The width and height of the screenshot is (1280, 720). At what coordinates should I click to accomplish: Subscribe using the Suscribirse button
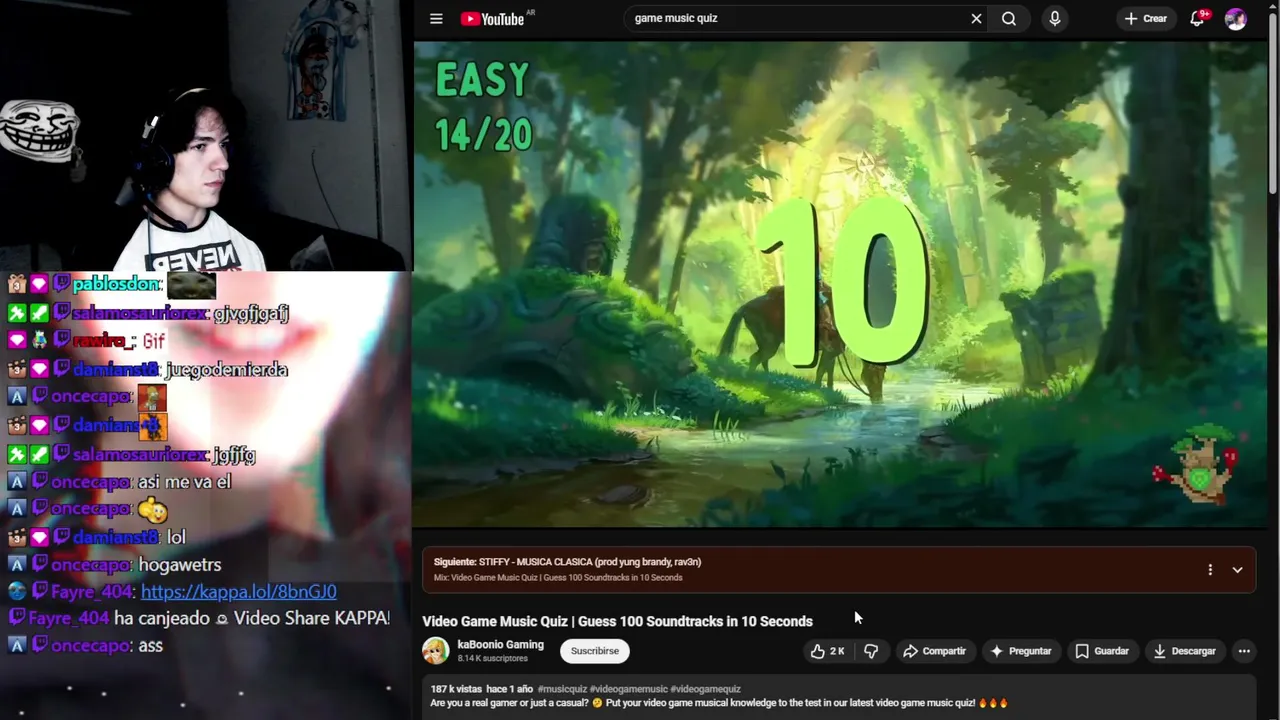coord(595,651)
